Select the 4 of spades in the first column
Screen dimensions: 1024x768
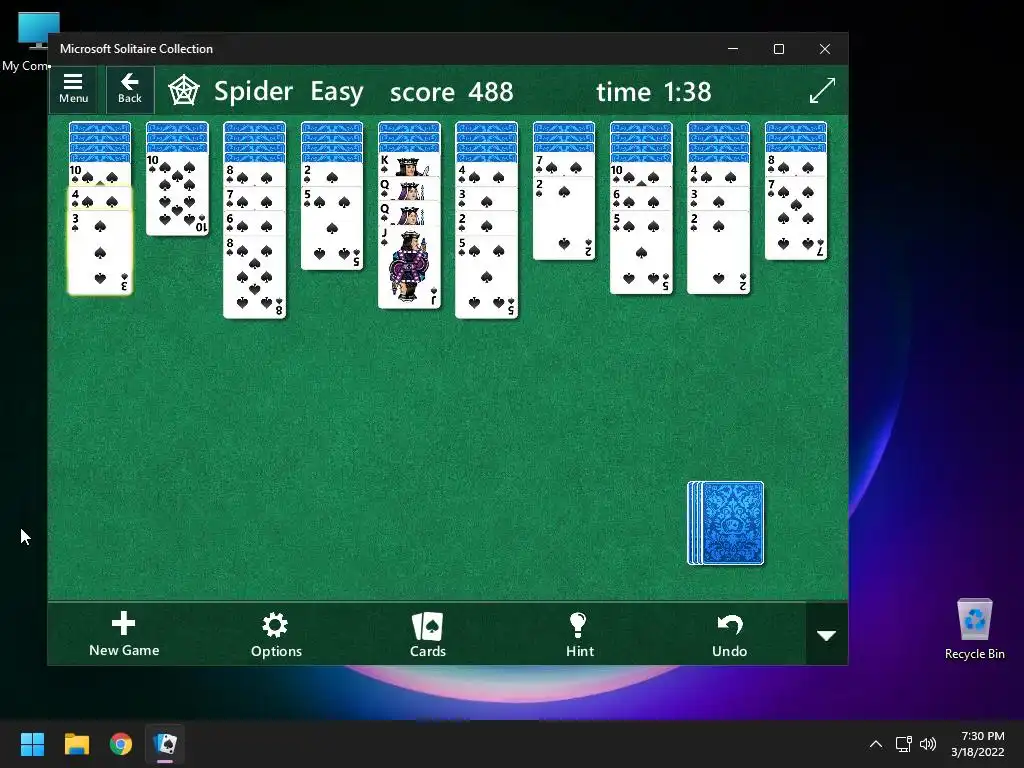(x=100, y=199)
